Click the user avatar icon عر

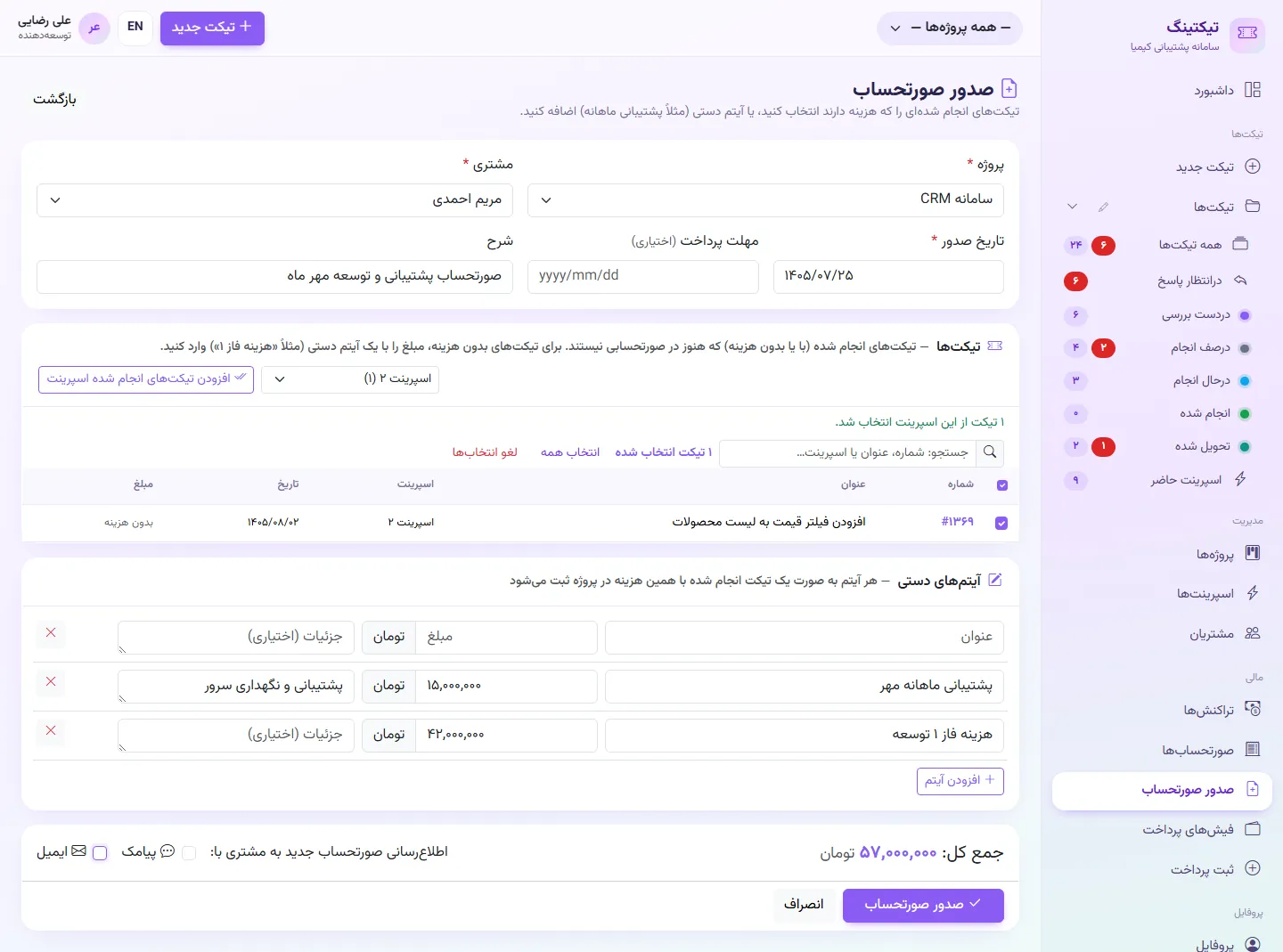94,28
